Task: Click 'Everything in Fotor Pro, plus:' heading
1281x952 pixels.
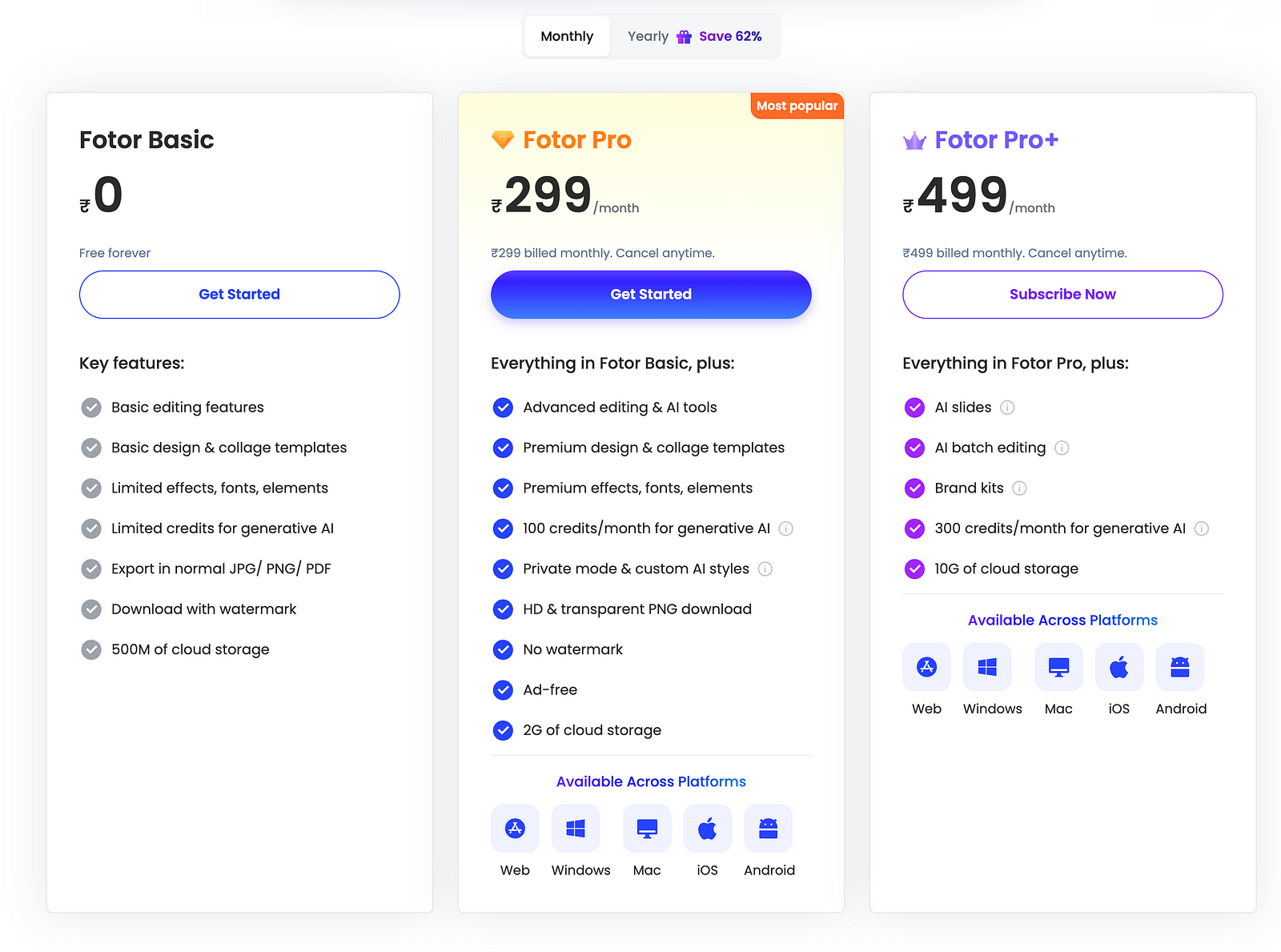Action: click(x=1016, y=364)
